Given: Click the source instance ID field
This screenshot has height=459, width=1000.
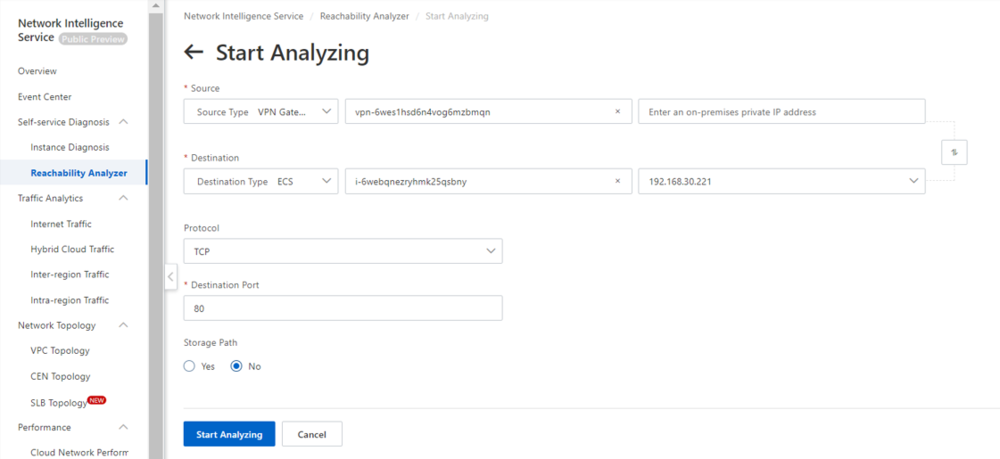Looking at the screenshot, I should pyautogui.click(x=488, y=112).
